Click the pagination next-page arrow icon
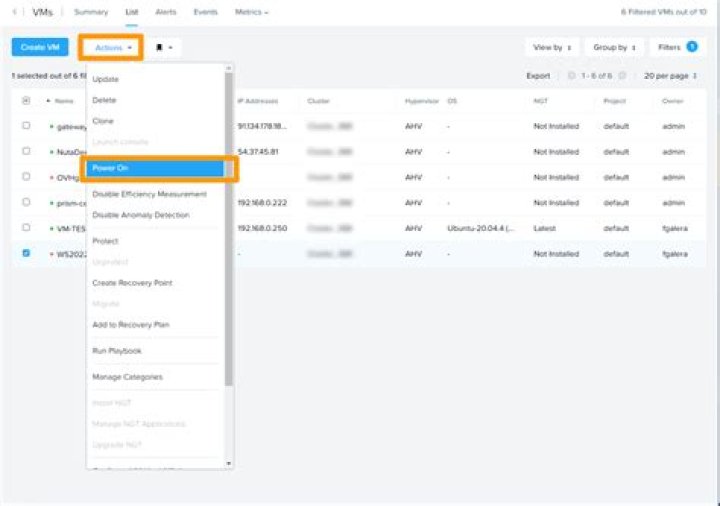 tap(623, 76)
